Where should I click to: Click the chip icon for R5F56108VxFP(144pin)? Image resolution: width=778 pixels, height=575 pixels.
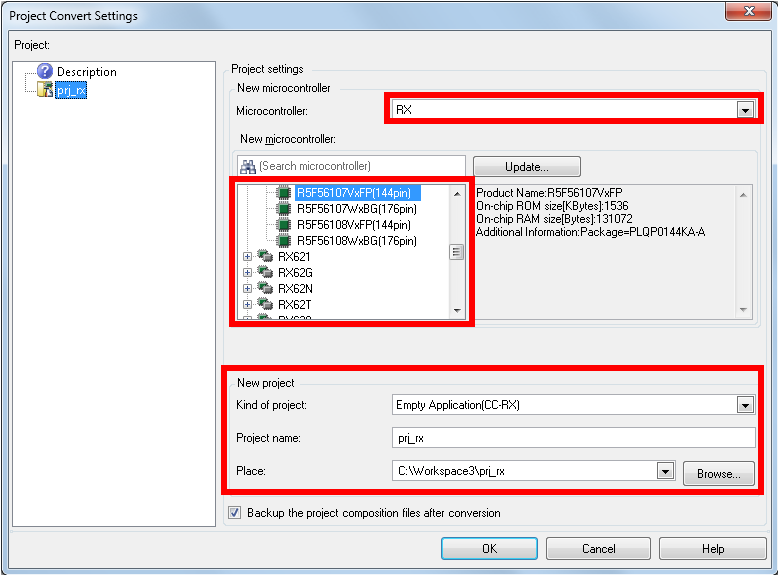(284, 225)
